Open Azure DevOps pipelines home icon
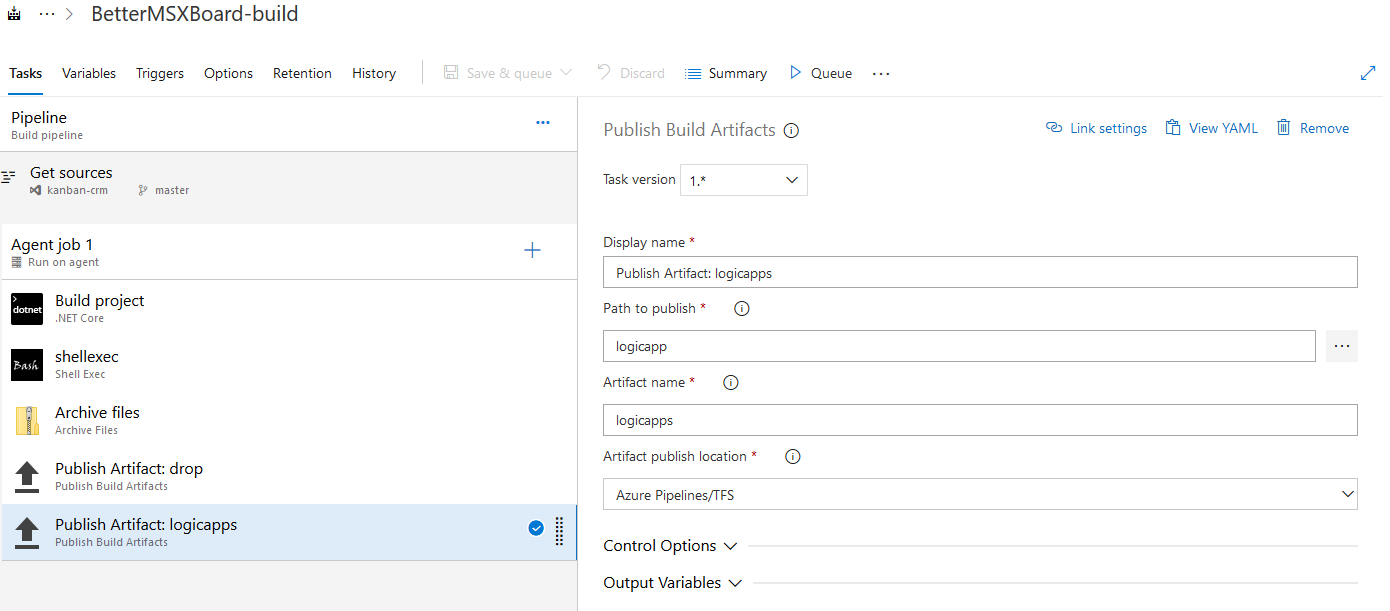This screenshot has height=611, width=1390. (15, 14)
